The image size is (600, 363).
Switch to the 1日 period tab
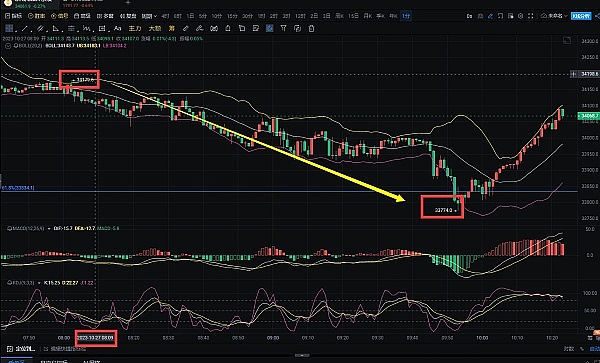coord(191,16)
